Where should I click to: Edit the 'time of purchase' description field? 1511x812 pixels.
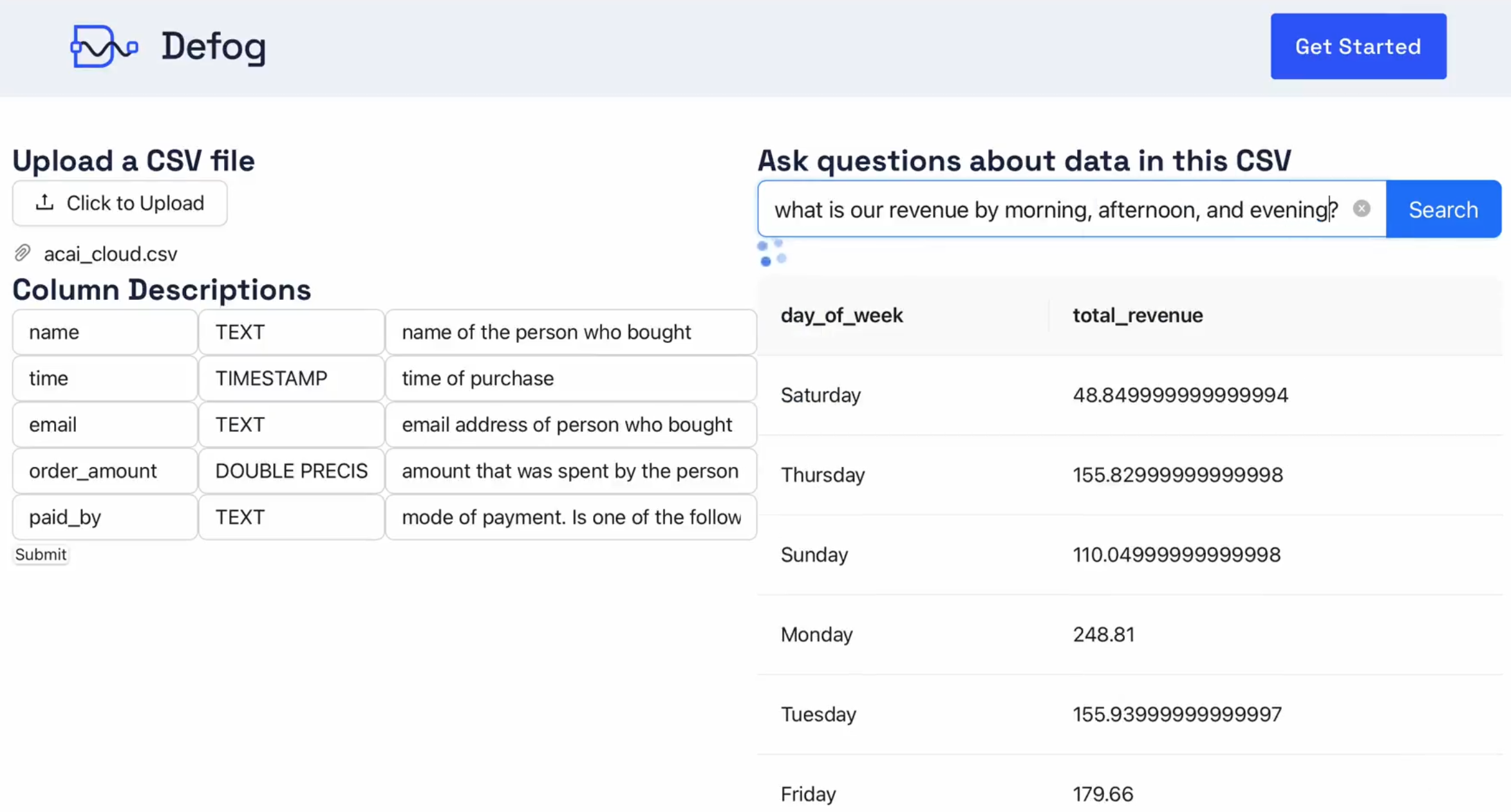(570, 378)
